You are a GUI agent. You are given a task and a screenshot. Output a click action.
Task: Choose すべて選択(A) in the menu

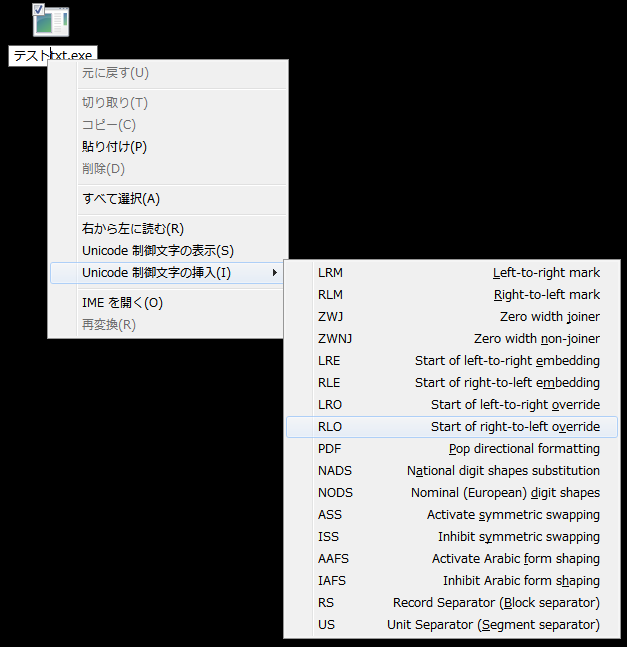pyautogui.click(x=120, y=199)
